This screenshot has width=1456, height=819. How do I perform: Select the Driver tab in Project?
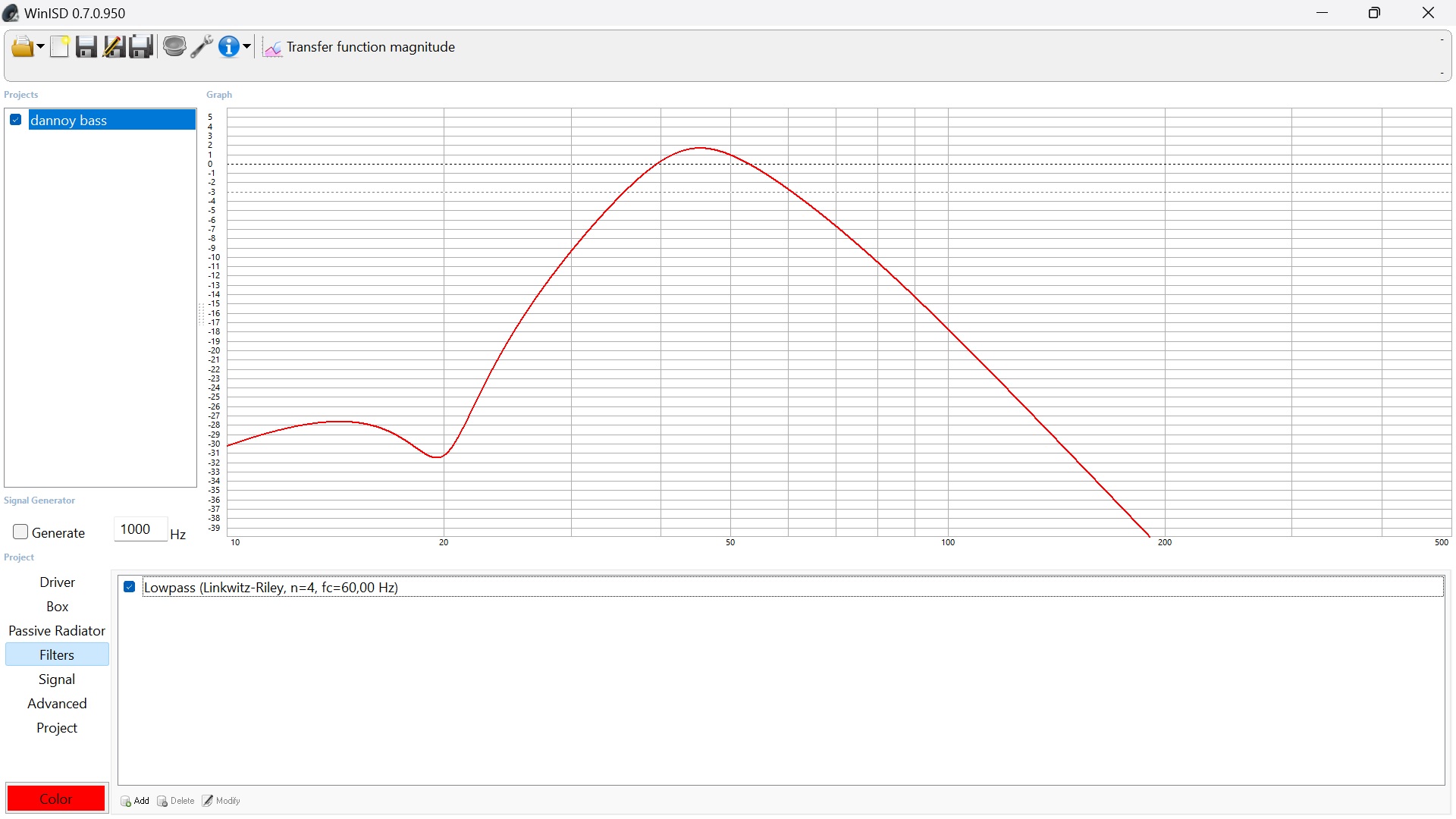tap(56, 582)
